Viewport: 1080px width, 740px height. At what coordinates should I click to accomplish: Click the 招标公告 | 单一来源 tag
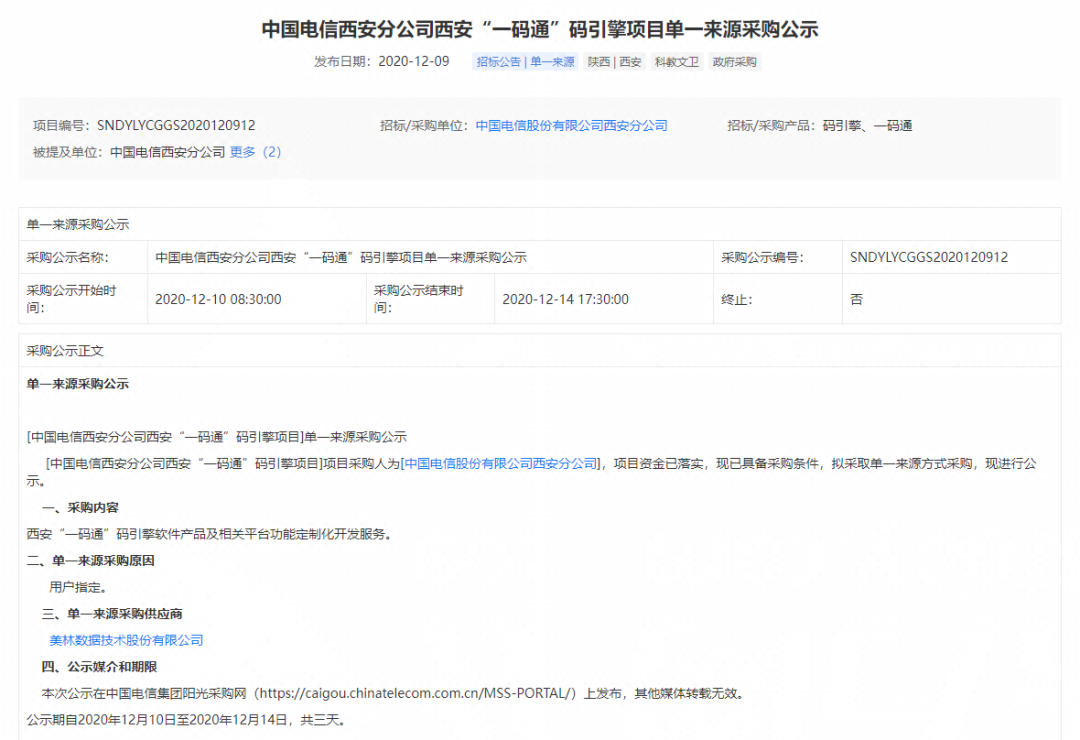click(526, 62)
